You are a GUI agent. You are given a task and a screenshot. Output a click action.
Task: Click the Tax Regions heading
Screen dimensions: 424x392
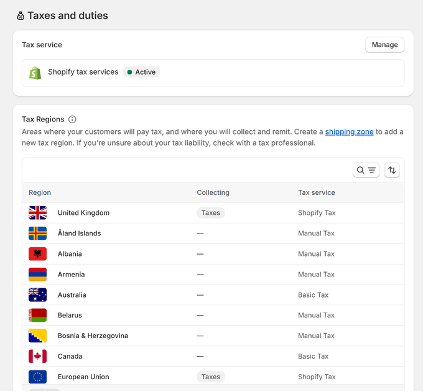(43, 119)
